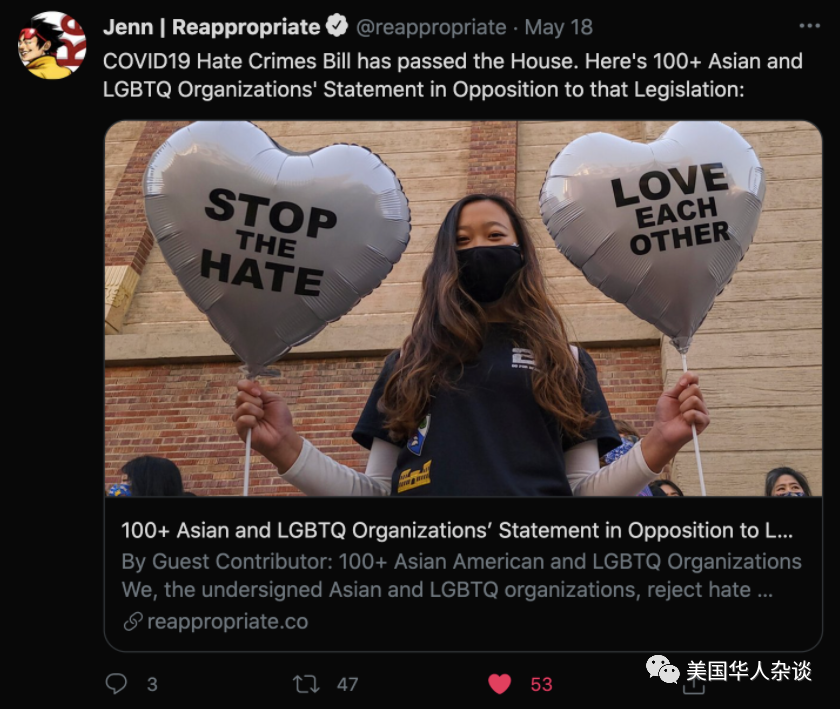
Task: Open the Jenn | Reappropriate display name
Action: point(212,27)
